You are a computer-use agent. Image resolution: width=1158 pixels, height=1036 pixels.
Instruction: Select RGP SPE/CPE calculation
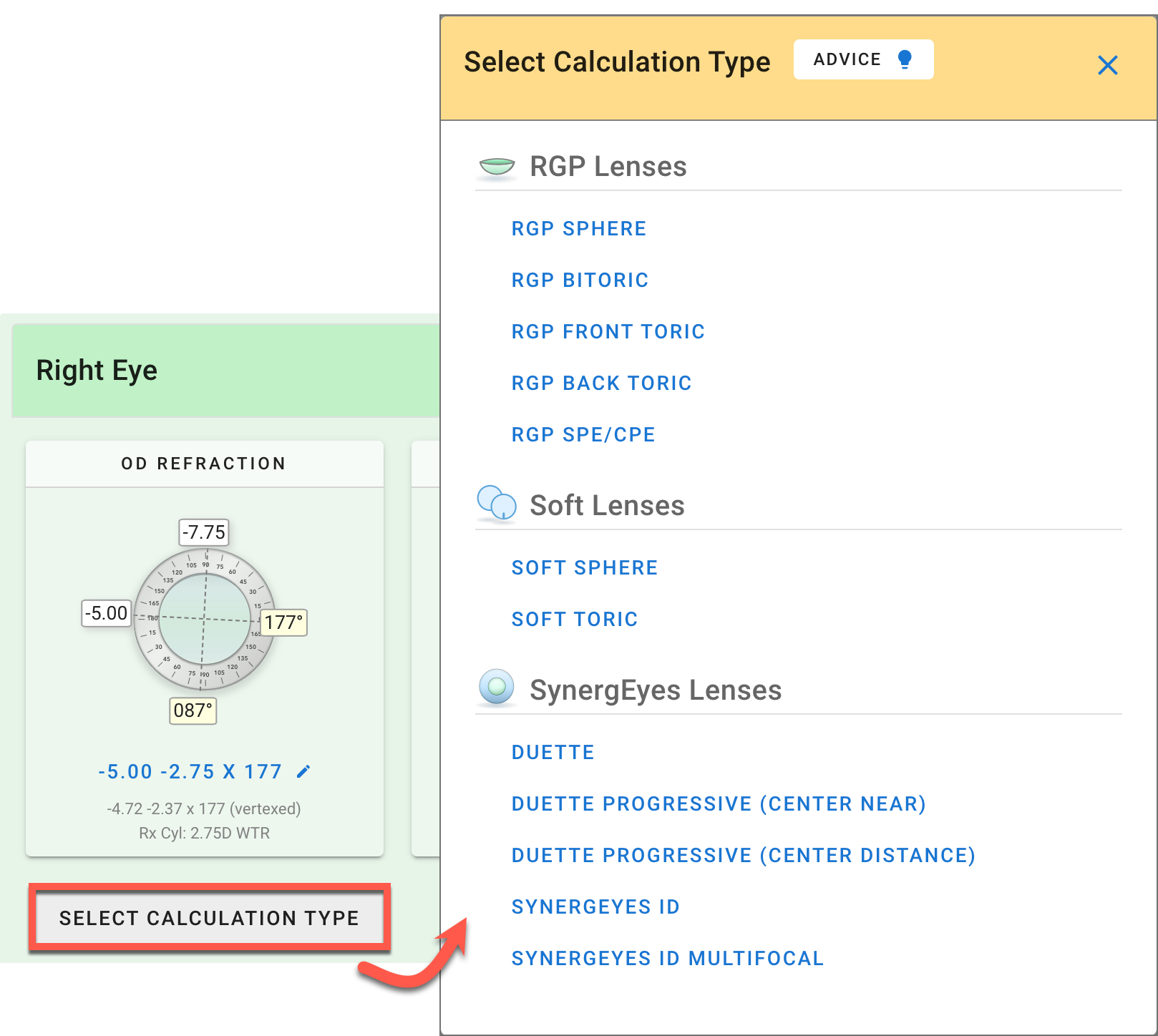point(583,435)
